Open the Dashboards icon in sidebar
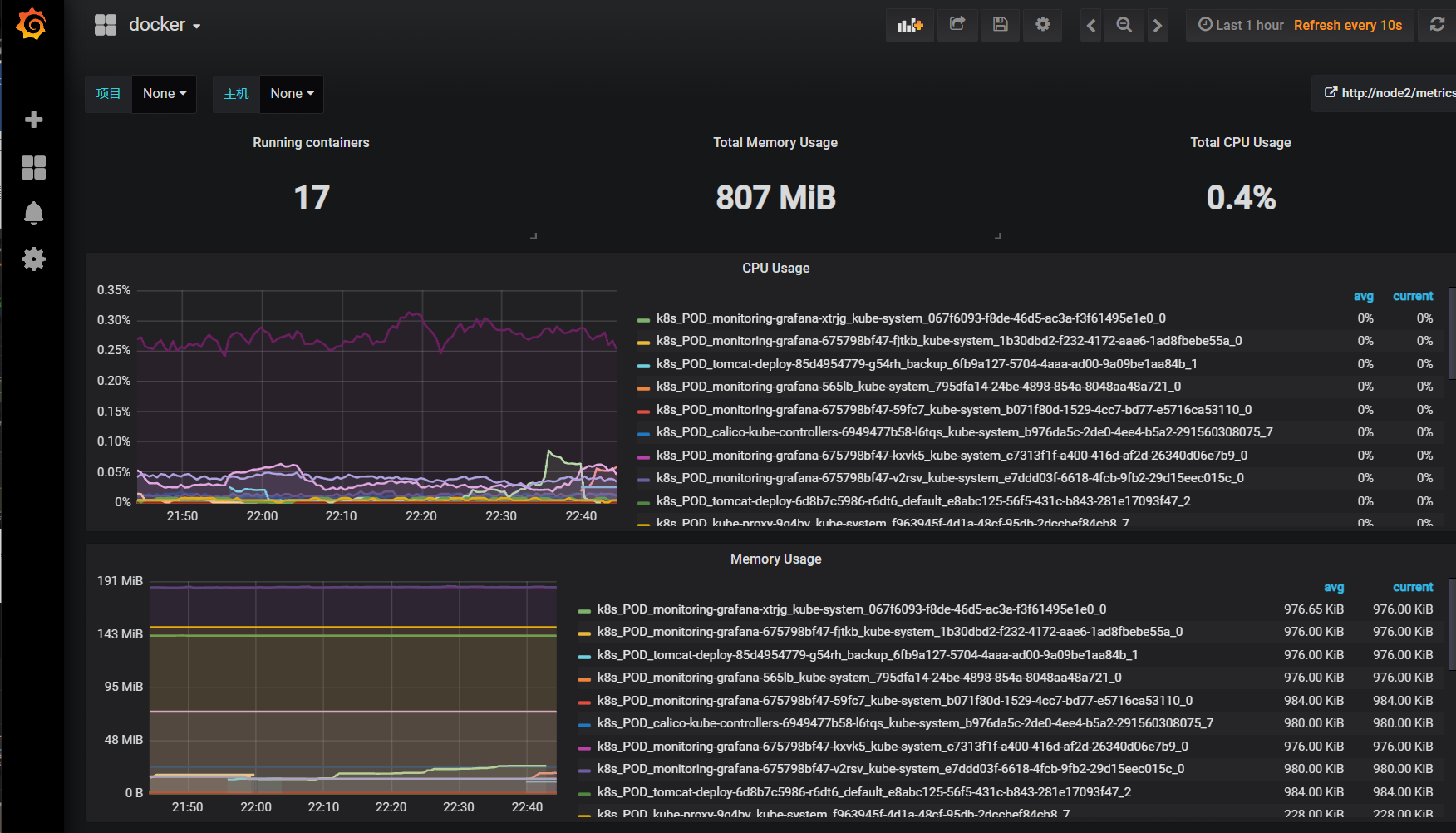Viewport: 1456px width, 833px height. pyautogui.click(x=33, y=167)
